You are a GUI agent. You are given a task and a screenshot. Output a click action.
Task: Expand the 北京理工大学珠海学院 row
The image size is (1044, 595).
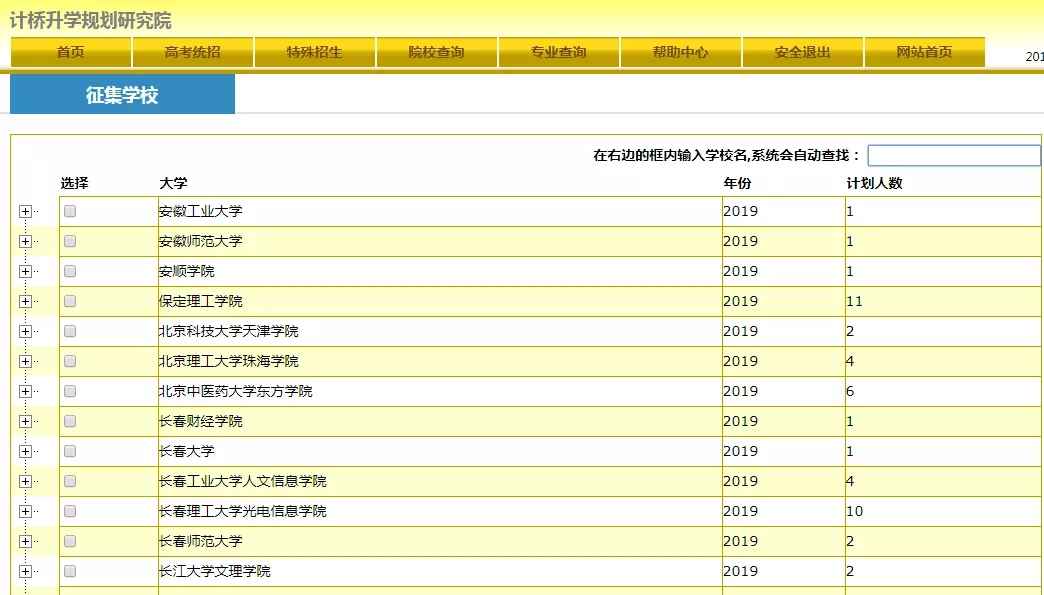pos(25,361)
